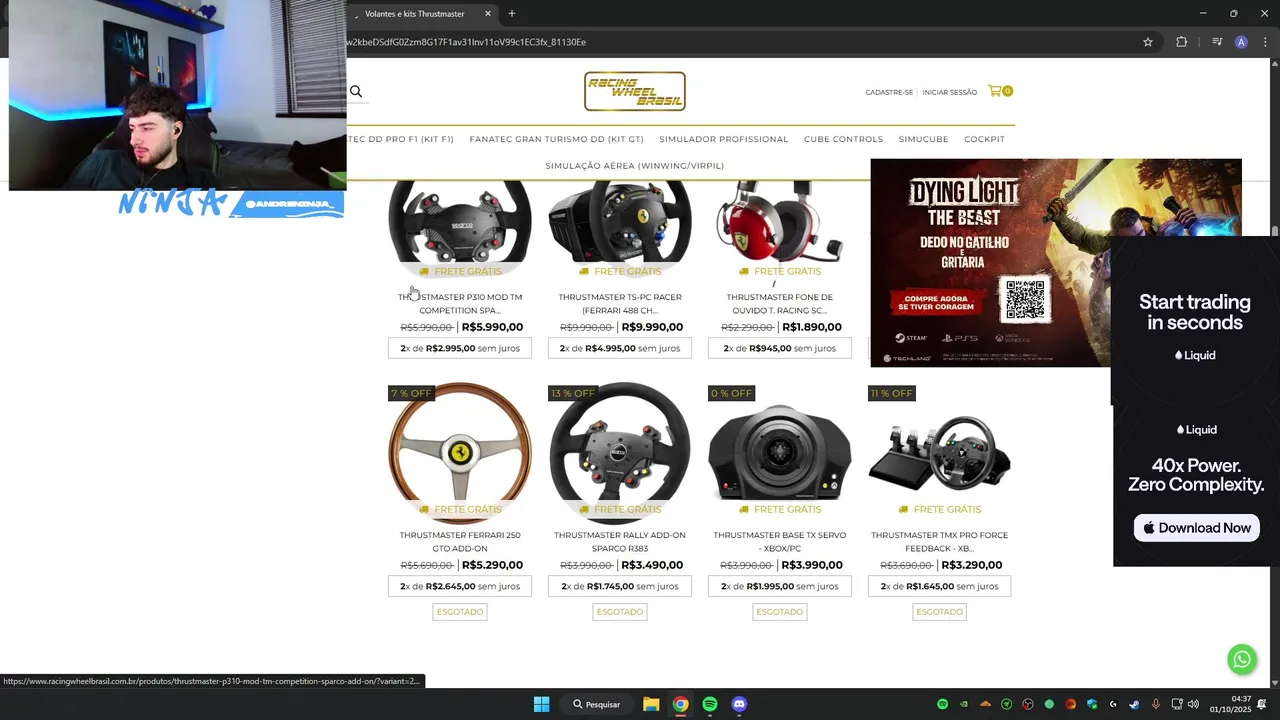Open the Windows Start menu

coord(541,704)
